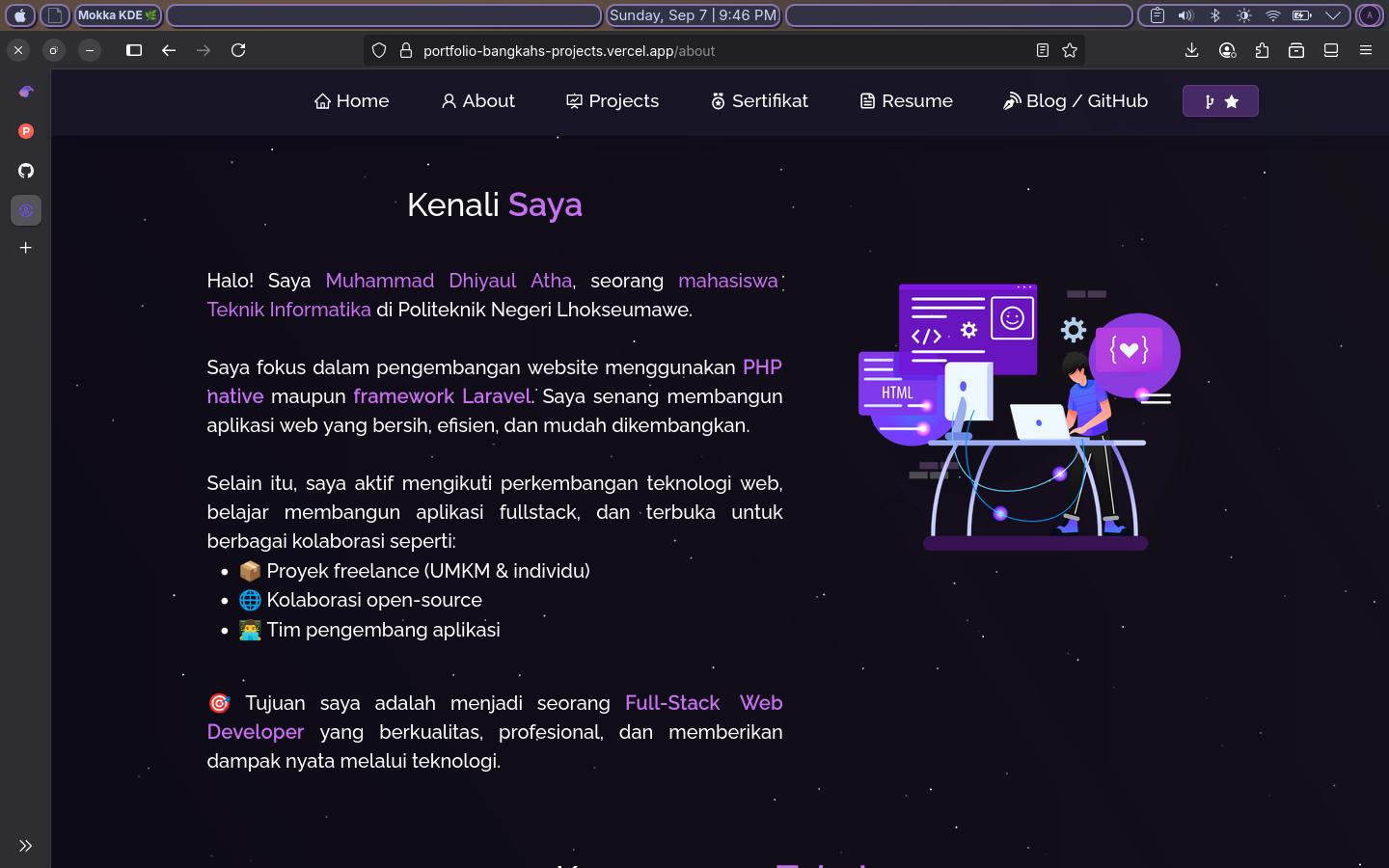Open the hamburger application menu
The width and height of the screenshot is (1389, 868).
pos(1365,50)
